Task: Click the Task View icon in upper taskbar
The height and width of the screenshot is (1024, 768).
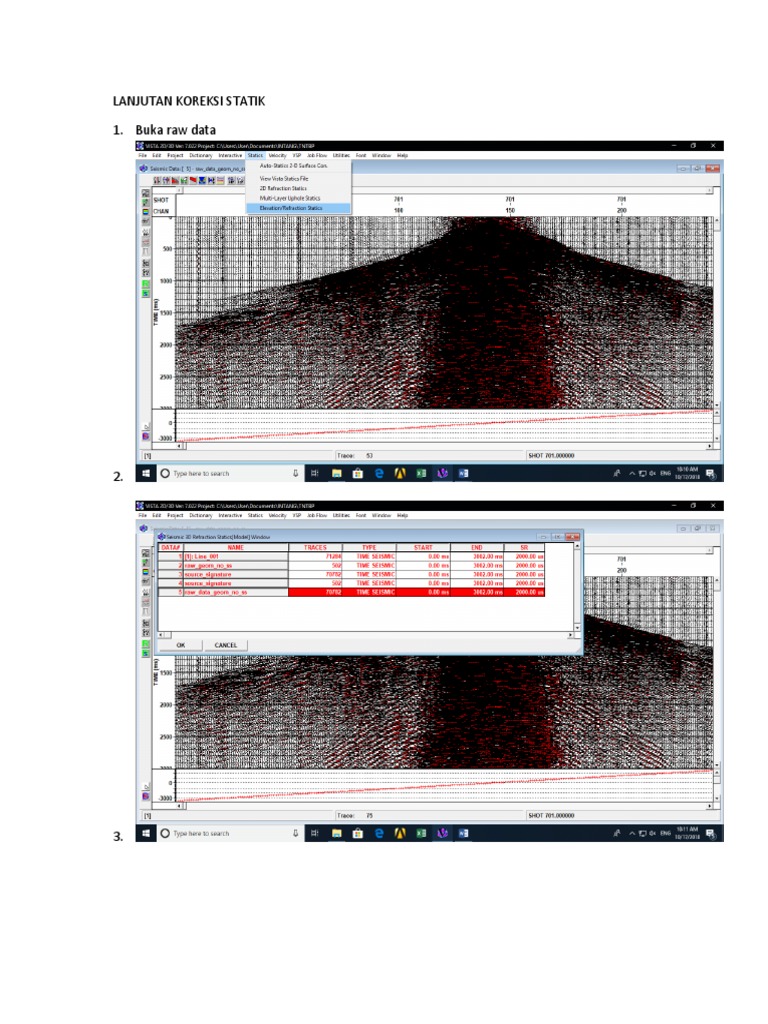Action: click(315, 474)
